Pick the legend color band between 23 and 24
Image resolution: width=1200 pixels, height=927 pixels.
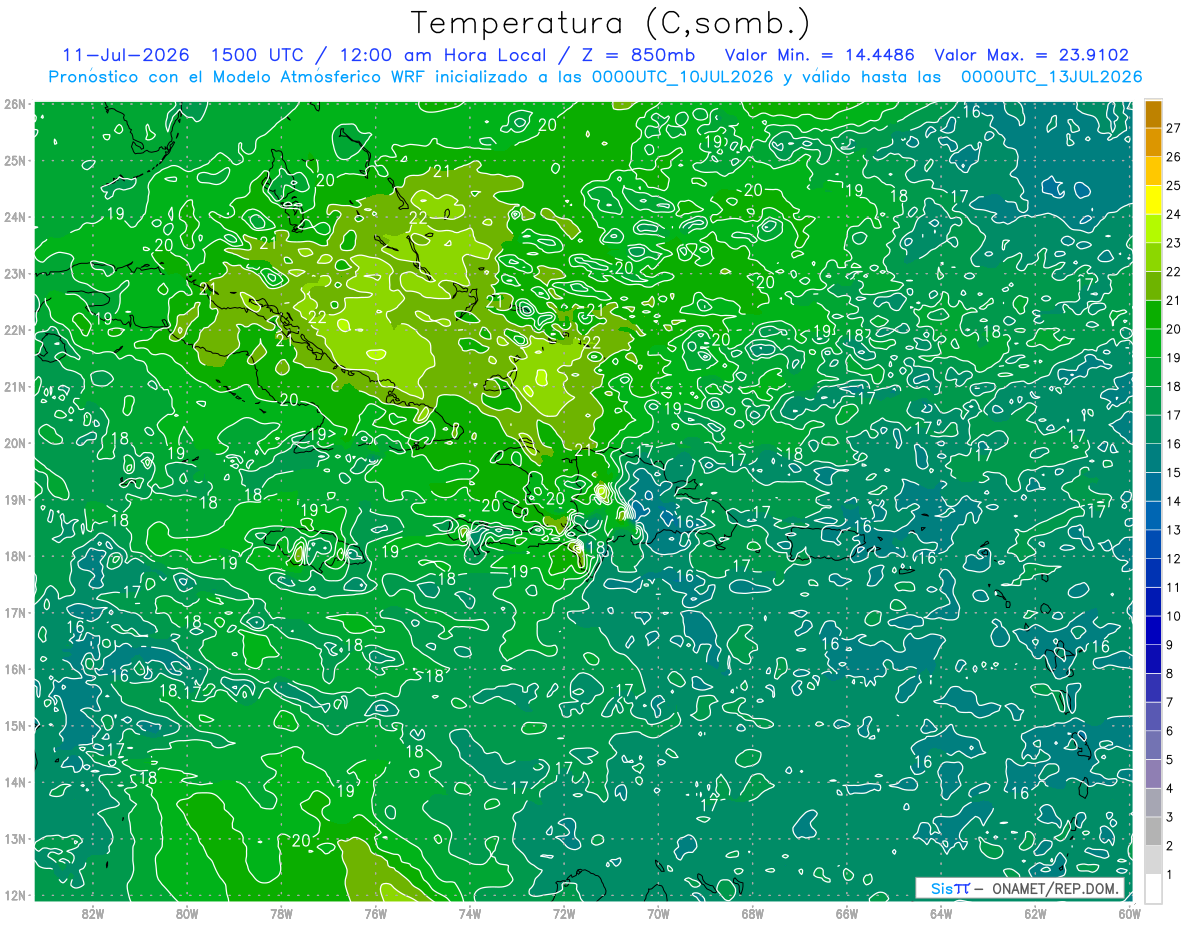point(1153,230)
